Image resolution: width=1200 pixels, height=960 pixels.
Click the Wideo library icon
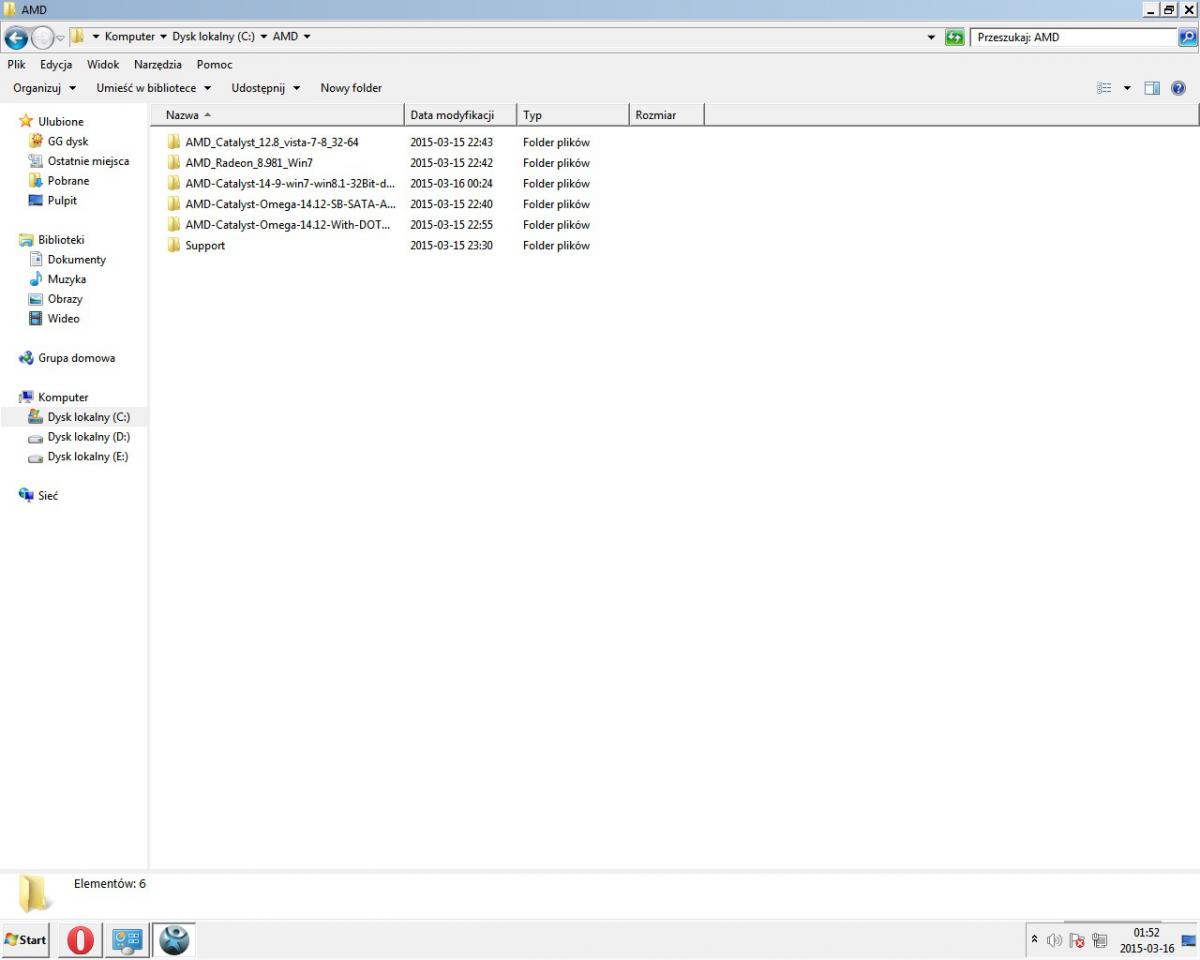(36, 319)
